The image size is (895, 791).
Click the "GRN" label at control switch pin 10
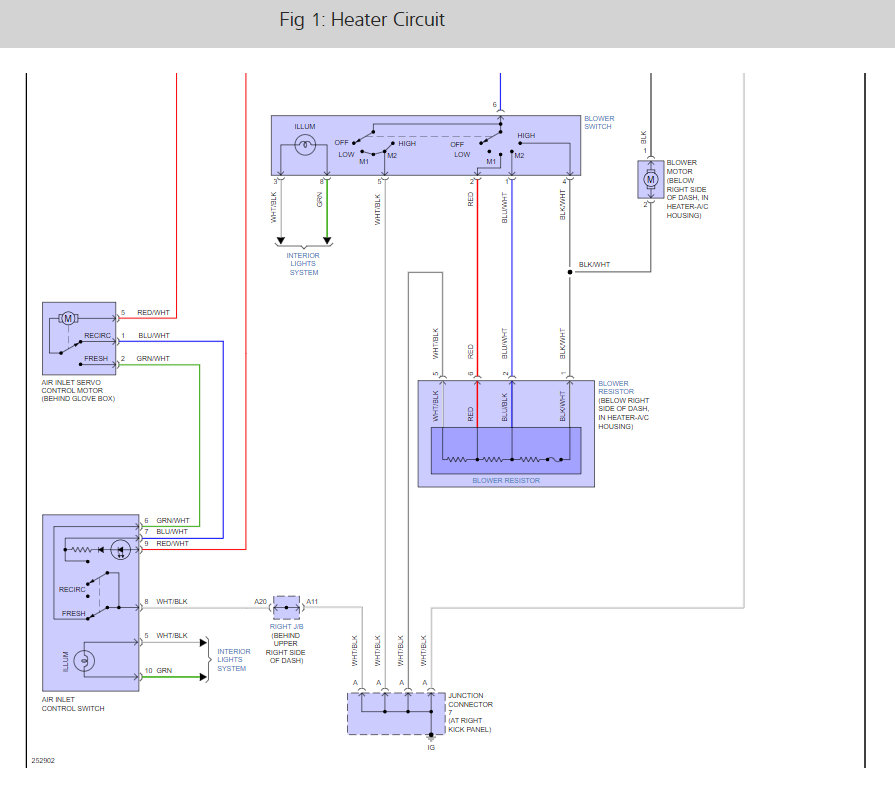(x=164, y=671)
